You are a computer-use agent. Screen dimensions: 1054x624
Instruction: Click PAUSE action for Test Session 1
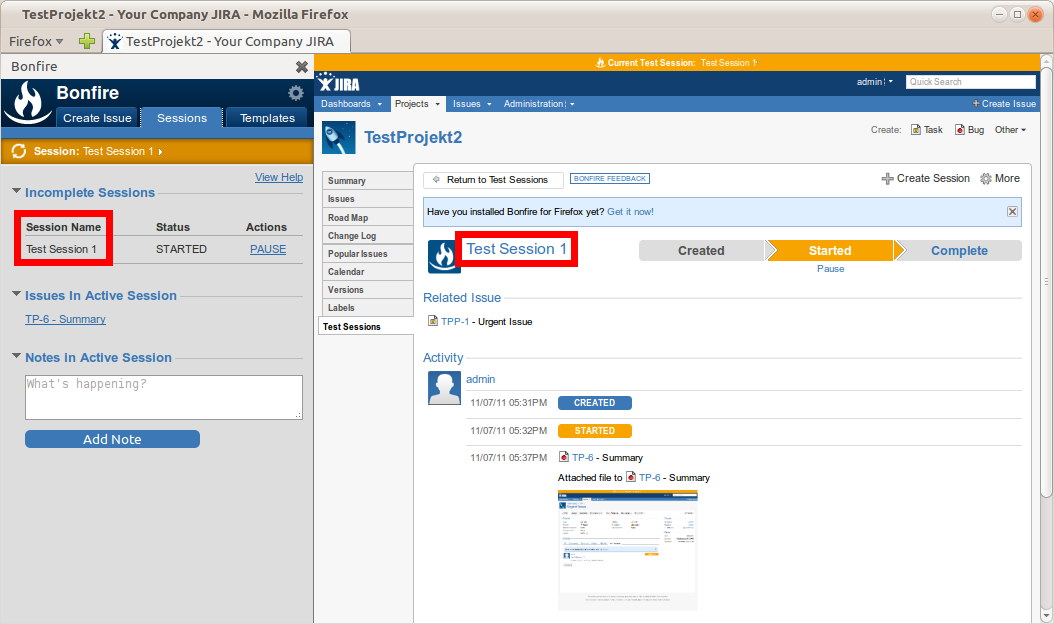click(268, 249)
